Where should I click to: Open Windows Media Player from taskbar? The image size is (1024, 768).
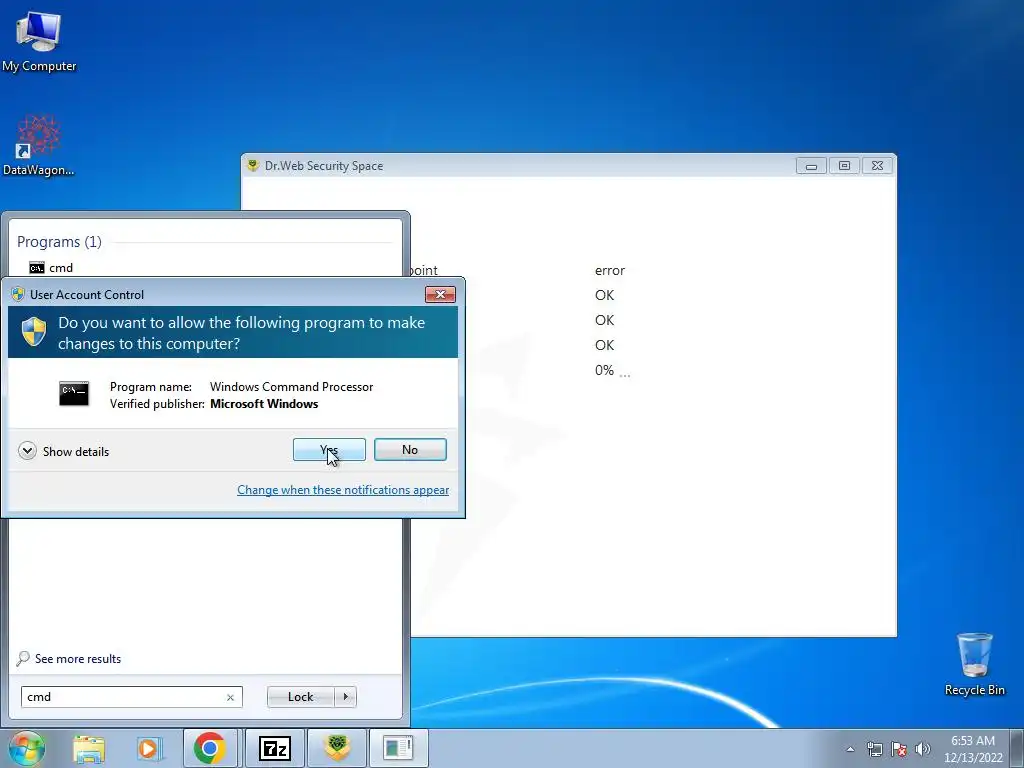(149, 748)
